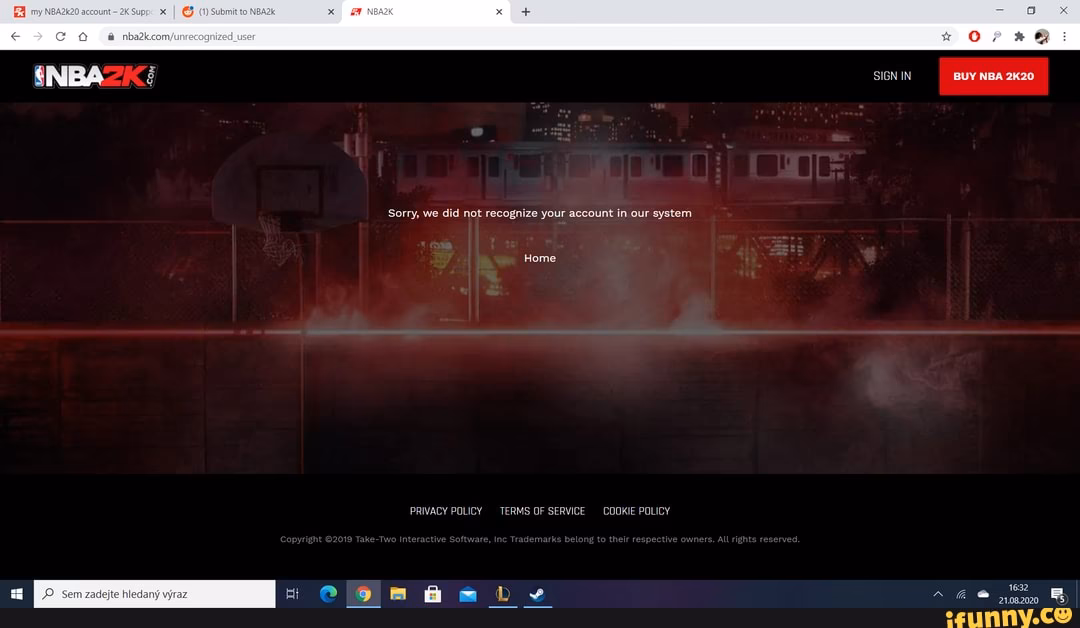
Task: Open the red Opera-style extension icon
Action: pyautogui.click(x=974, y=36)
